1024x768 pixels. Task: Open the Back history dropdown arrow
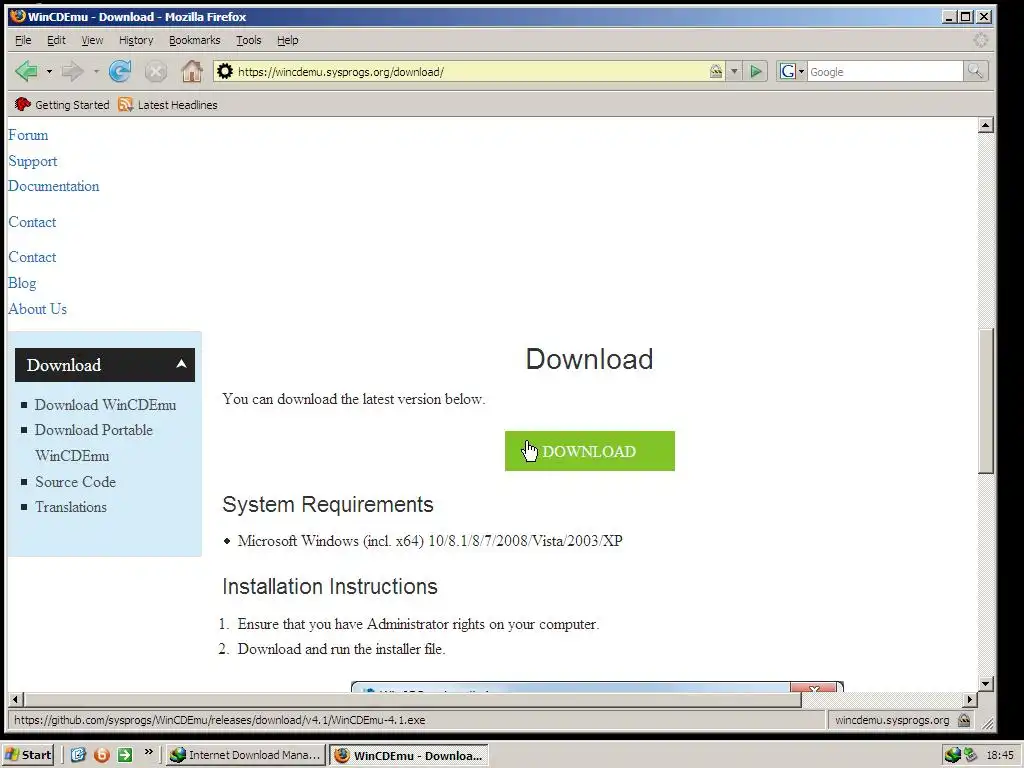click(x=49, y=71)
